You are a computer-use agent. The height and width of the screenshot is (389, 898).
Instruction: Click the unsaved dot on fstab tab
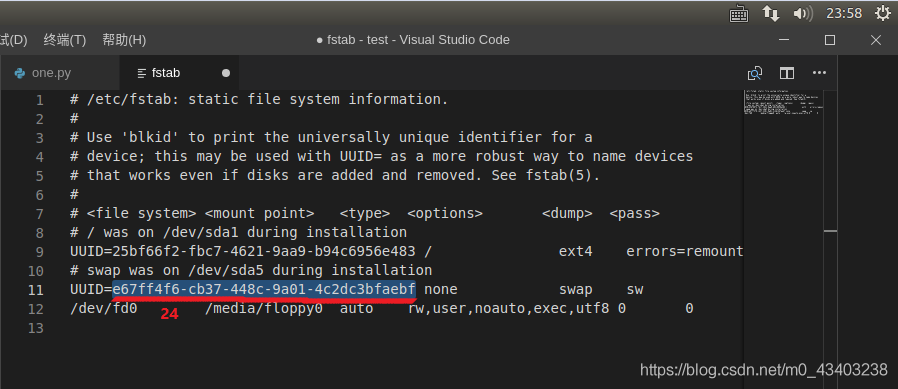(226, 73)
